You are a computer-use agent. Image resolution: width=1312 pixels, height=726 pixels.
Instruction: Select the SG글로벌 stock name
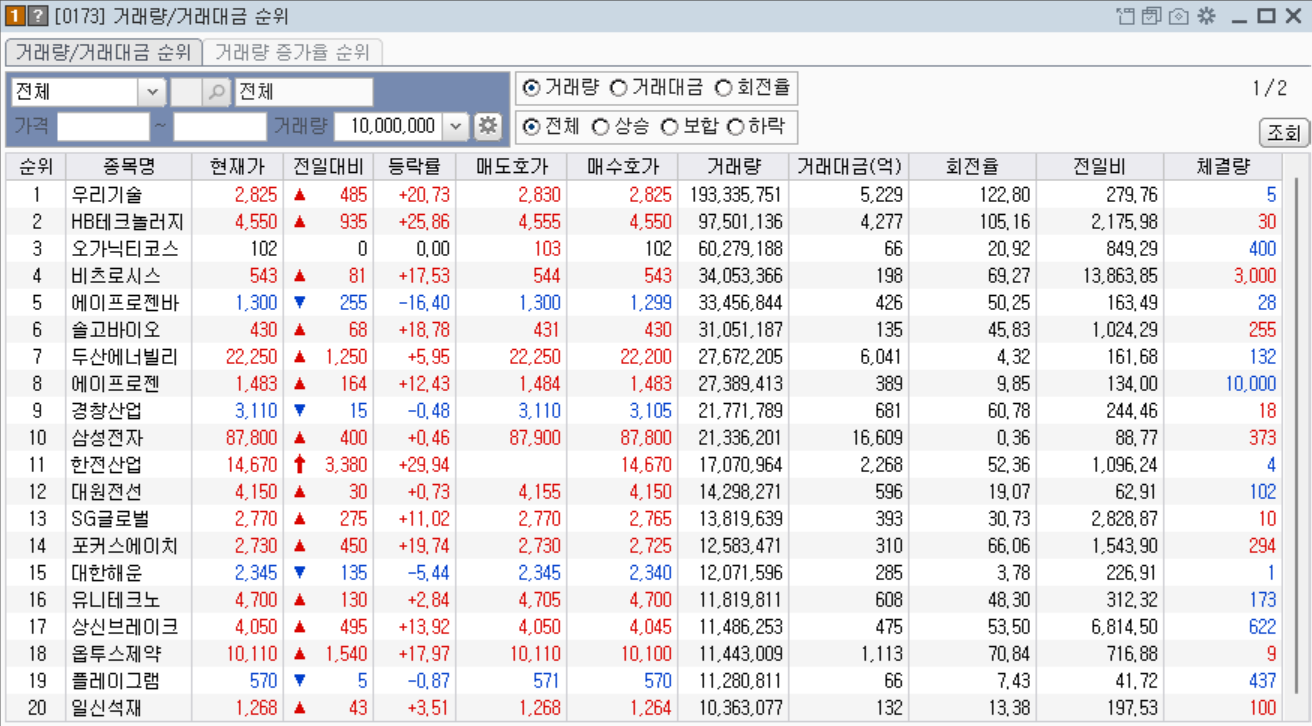[x=109, y=519]
